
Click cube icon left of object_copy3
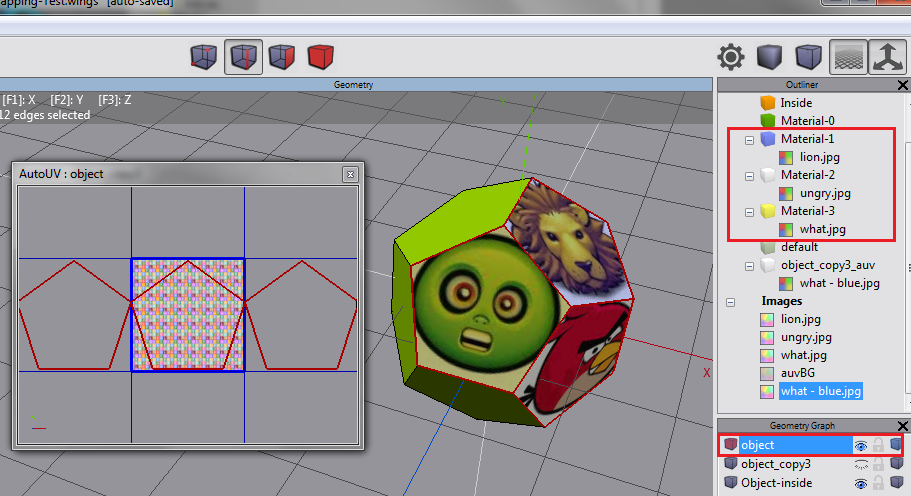[731, 464]
